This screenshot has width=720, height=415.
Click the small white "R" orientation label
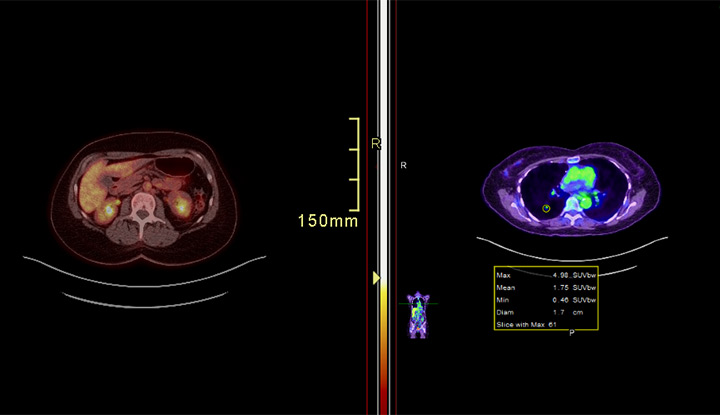[403, 165]
